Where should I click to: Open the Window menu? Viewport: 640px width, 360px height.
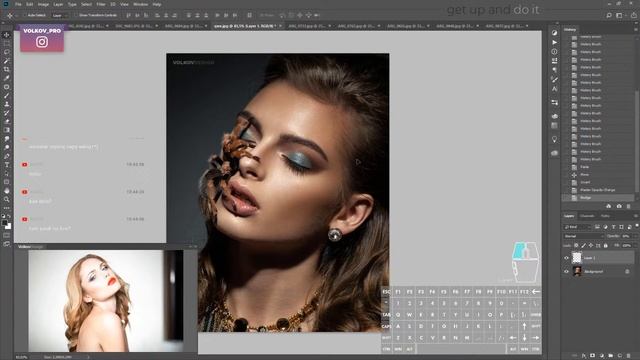(x=140, y=4)
